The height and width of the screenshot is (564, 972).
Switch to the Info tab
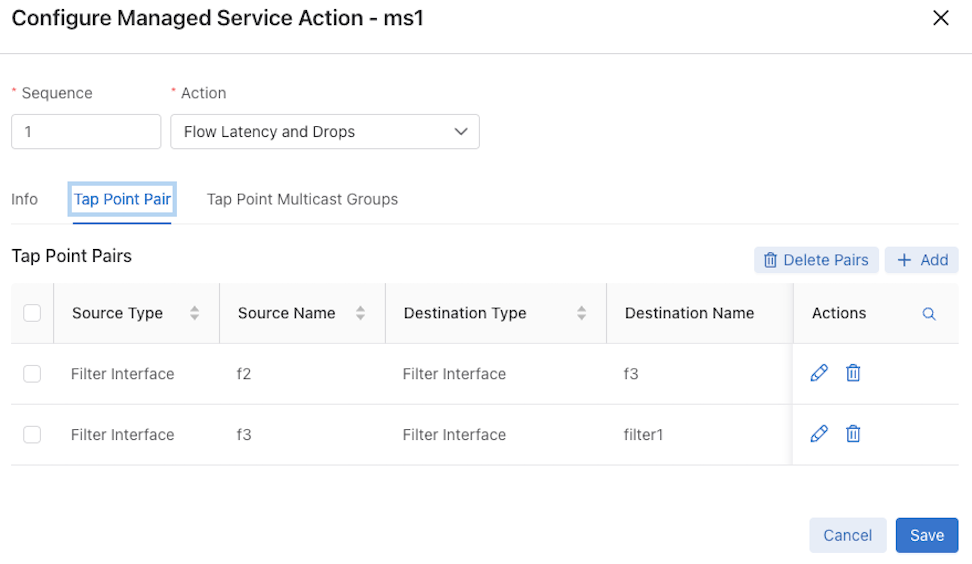24,199
